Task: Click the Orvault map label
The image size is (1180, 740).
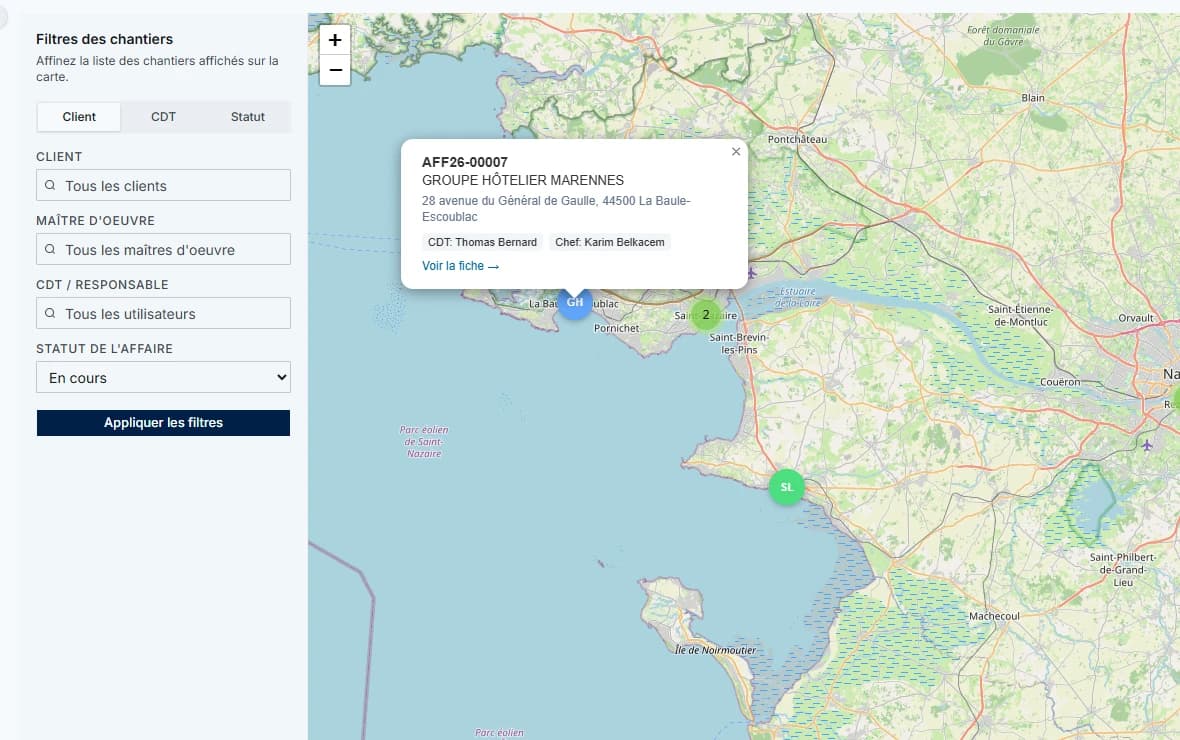Action: click(x=1136, y=318)
